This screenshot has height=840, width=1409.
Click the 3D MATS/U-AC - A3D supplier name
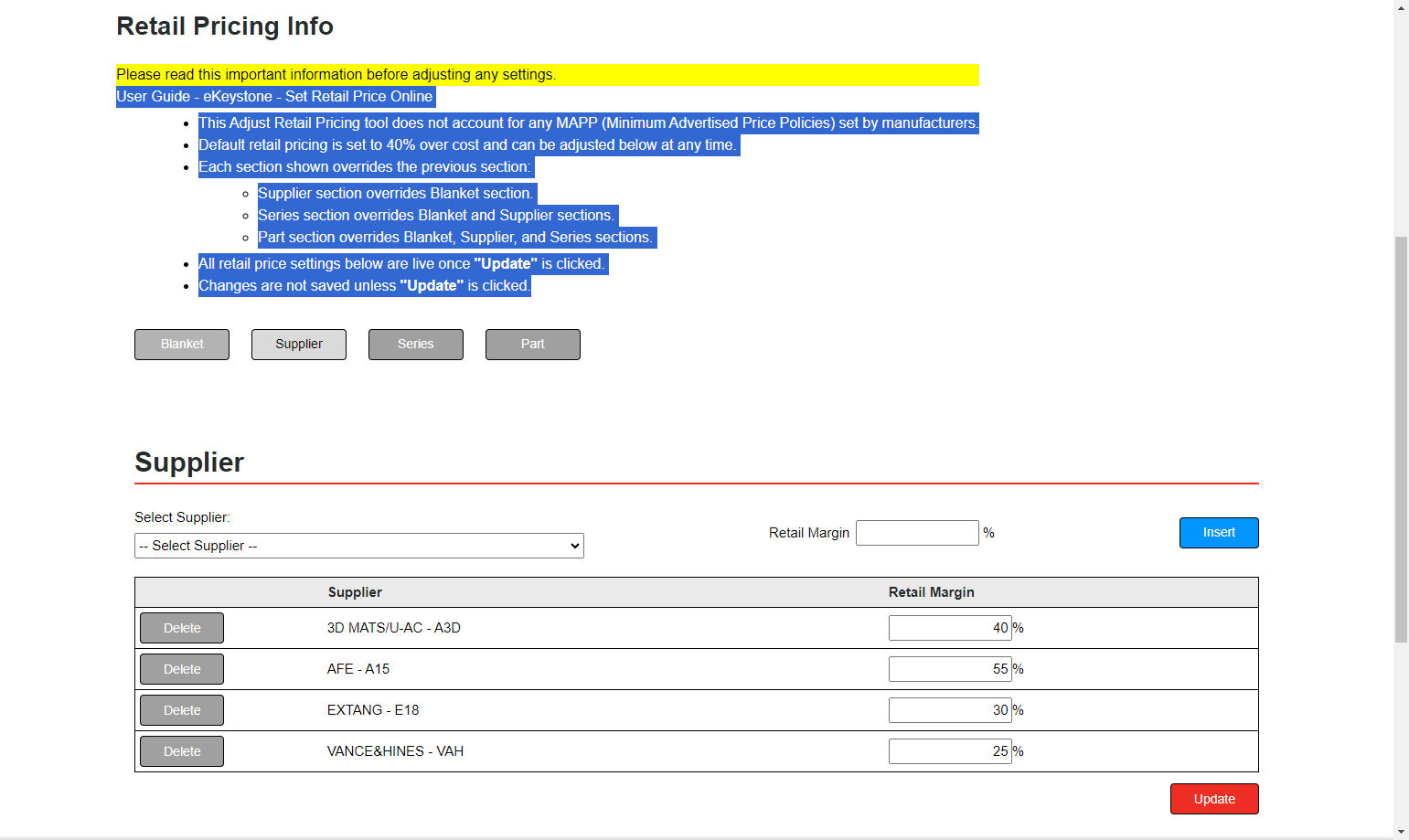click(394, 628)
